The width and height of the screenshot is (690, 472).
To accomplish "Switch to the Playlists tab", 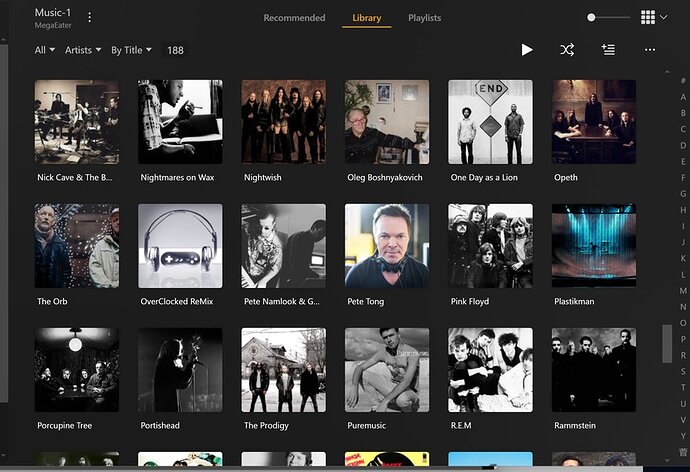I will click(x=424, y=18).
